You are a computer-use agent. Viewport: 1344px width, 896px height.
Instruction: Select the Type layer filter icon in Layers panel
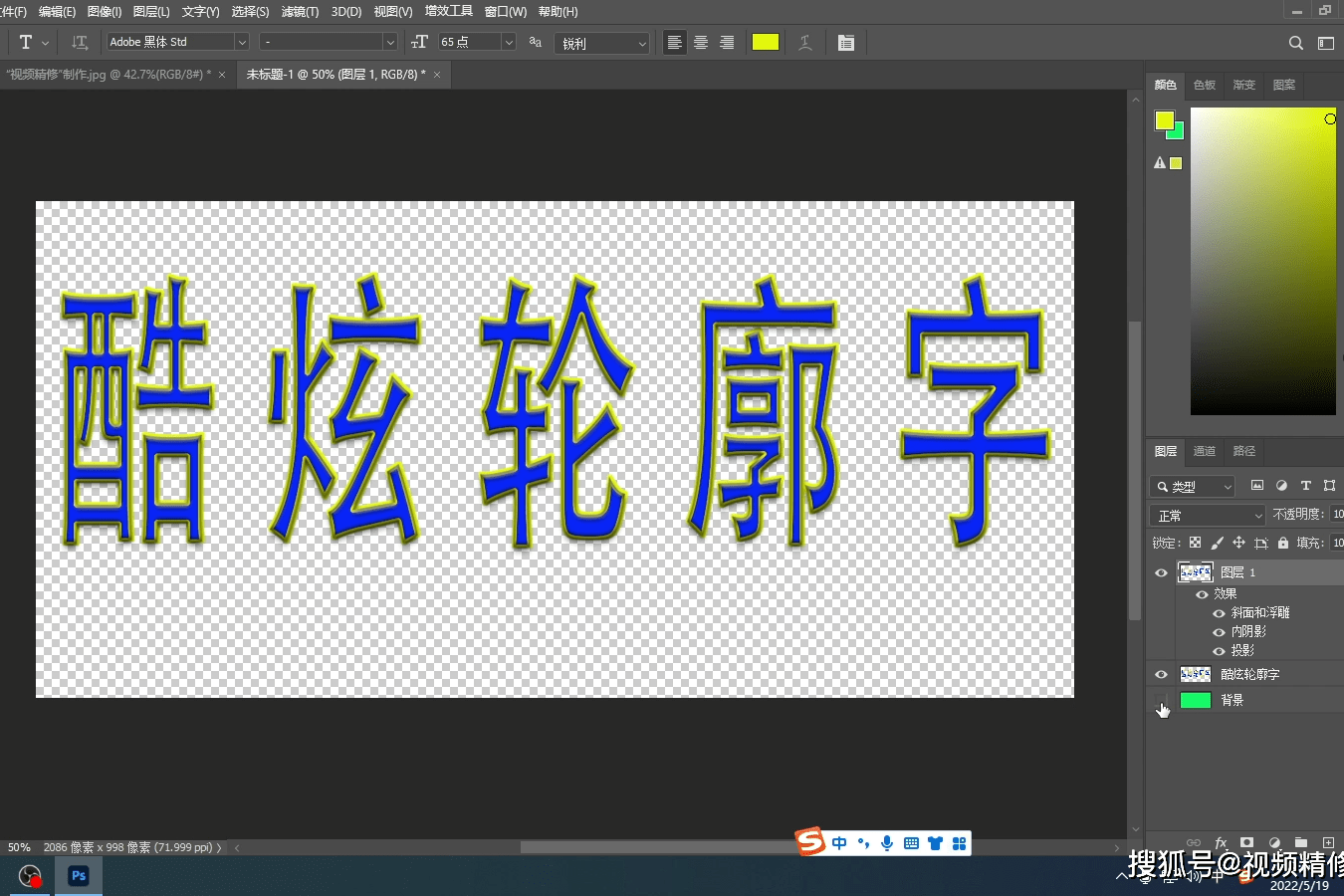(x=1306, y=486)
